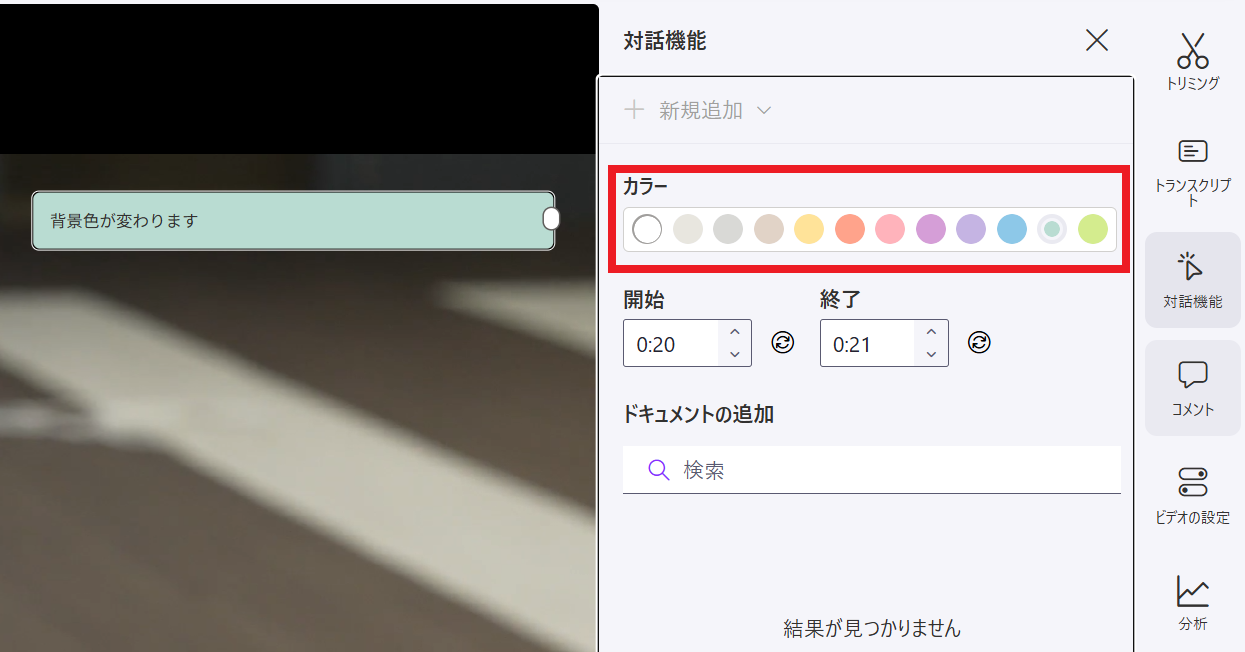View the 分析 analytics panel
1245x652 pixels.
point(1192,602)
